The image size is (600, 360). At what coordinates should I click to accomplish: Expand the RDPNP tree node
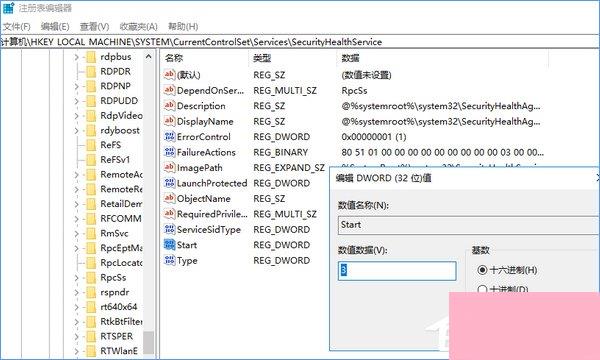pyautogui.click(x=76, y=86)
